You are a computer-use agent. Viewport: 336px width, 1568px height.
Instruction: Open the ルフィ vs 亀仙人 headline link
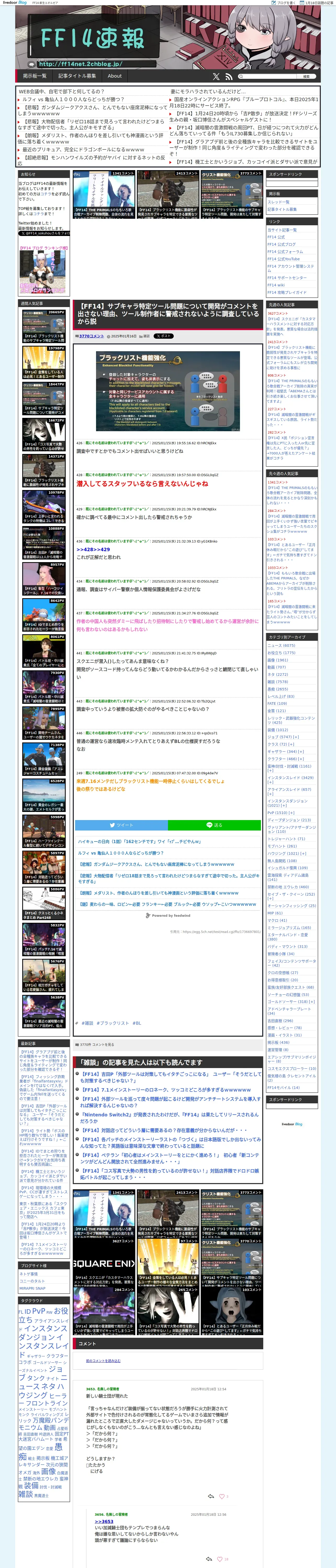click(x=73, y=99)
